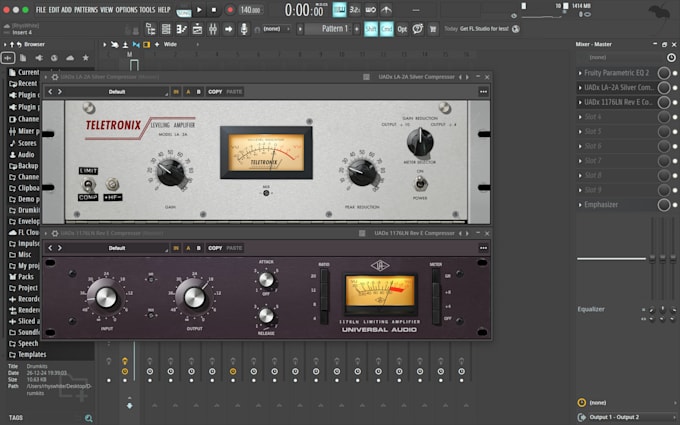Open the EDIT menu
Image resolution: width=680 pixels, height=425 pixels.
54,10
